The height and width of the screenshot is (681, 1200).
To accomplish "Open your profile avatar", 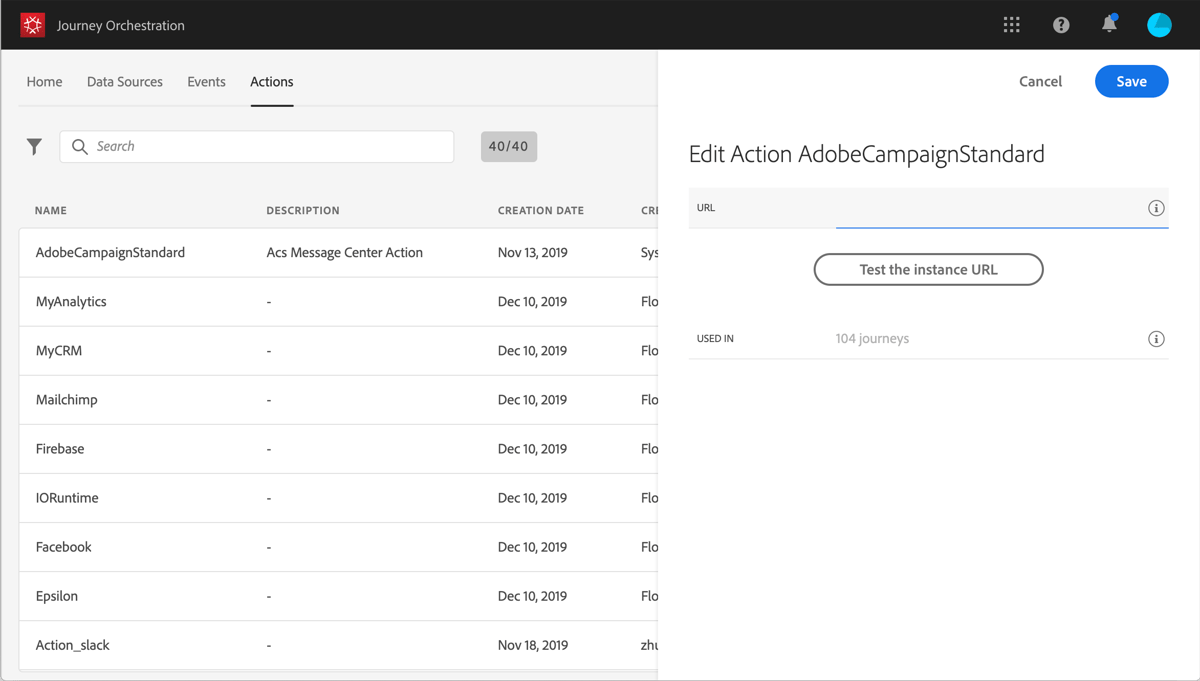I will click(1159, 25).
